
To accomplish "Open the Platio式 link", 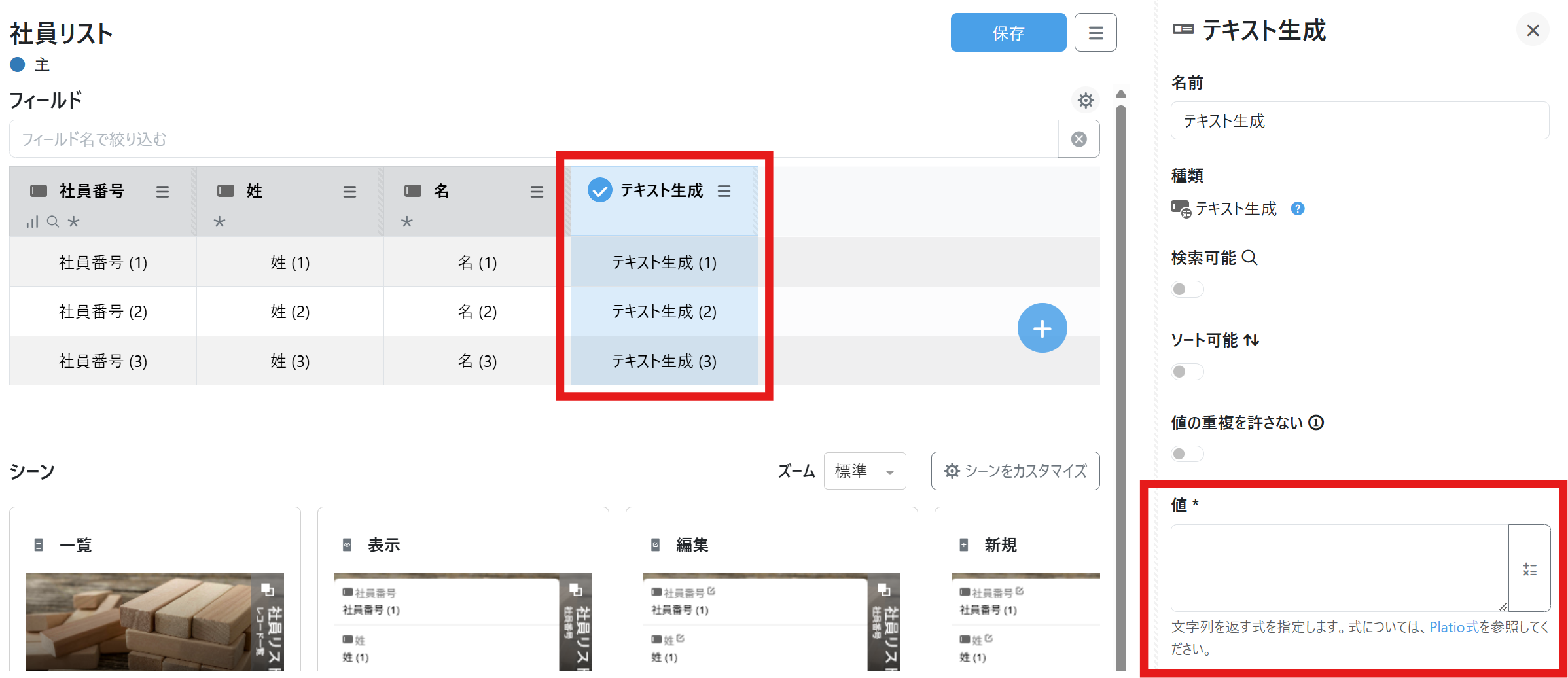I will tap(1453, 627).
